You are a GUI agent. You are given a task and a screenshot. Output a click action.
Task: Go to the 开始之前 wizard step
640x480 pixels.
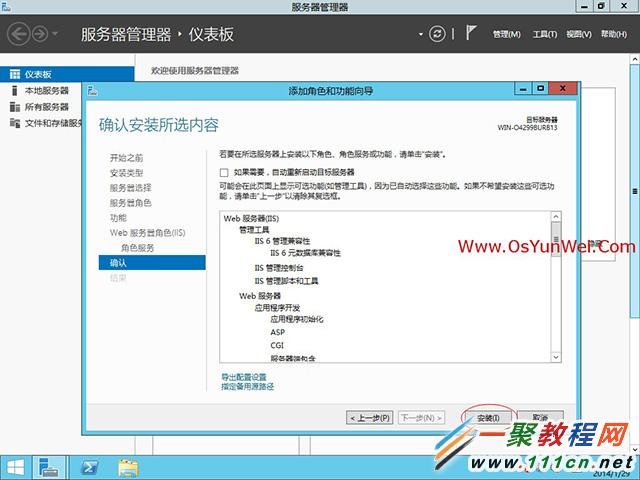tap(127, 158)
